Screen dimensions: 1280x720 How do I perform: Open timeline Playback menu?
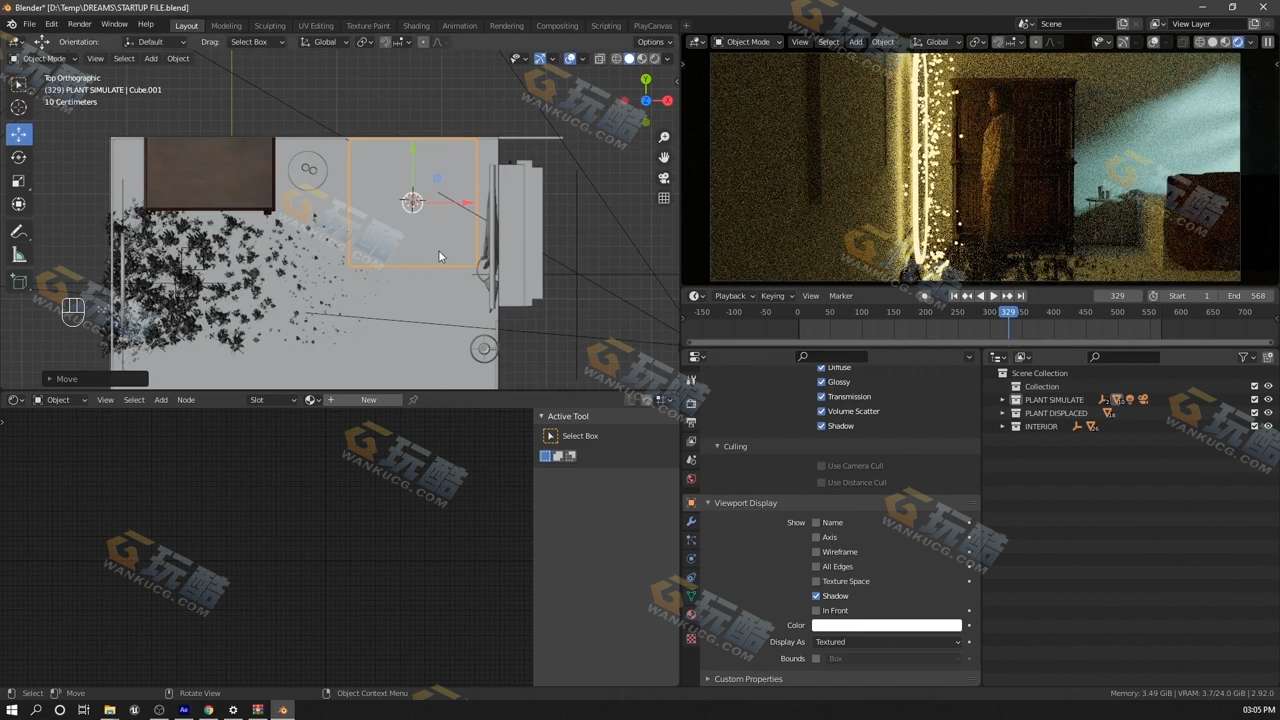click(x=734, y=296)
